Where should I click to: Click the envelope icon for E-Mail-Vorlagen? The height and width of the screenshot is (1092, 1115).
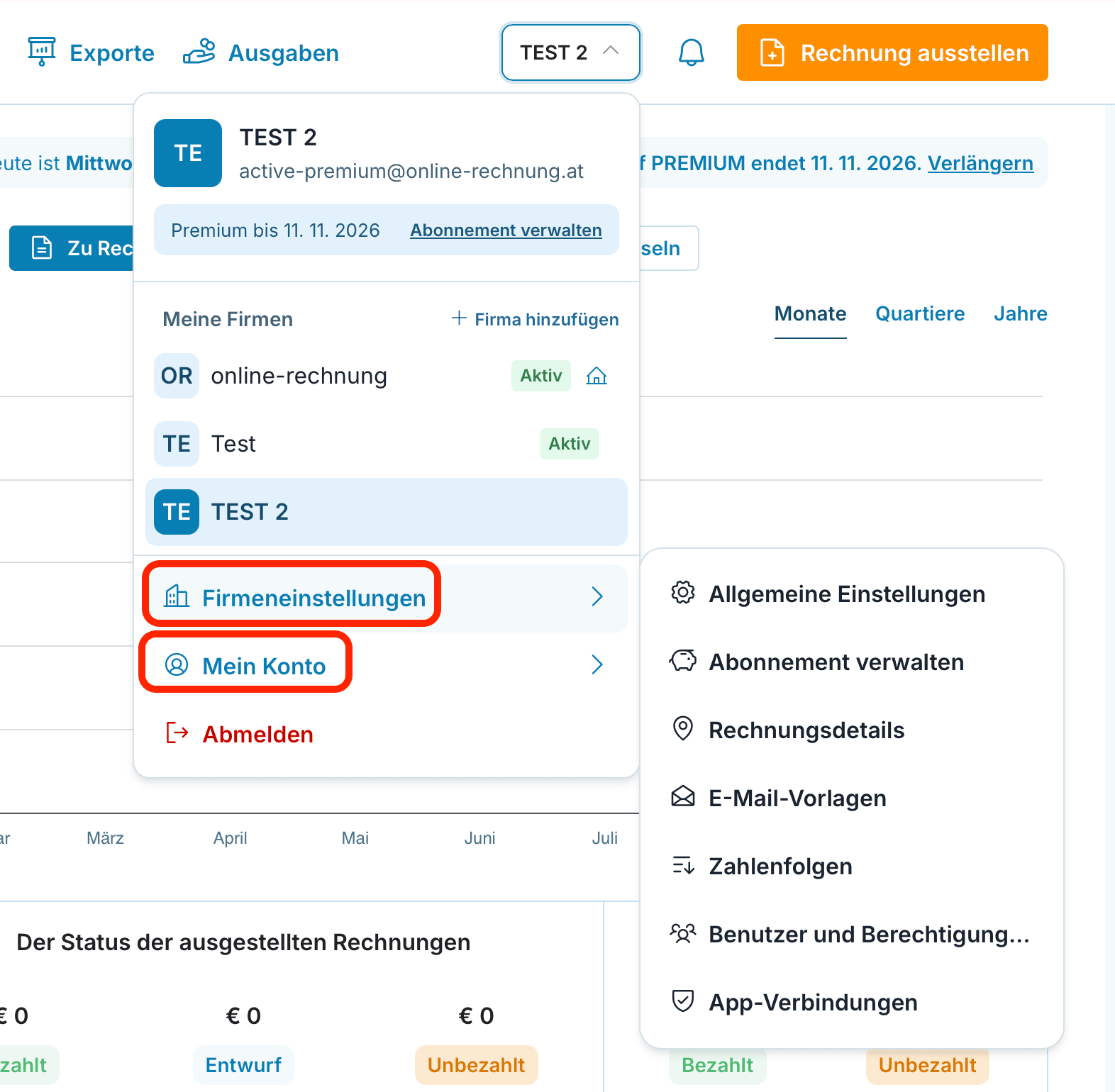pos(683,797)
